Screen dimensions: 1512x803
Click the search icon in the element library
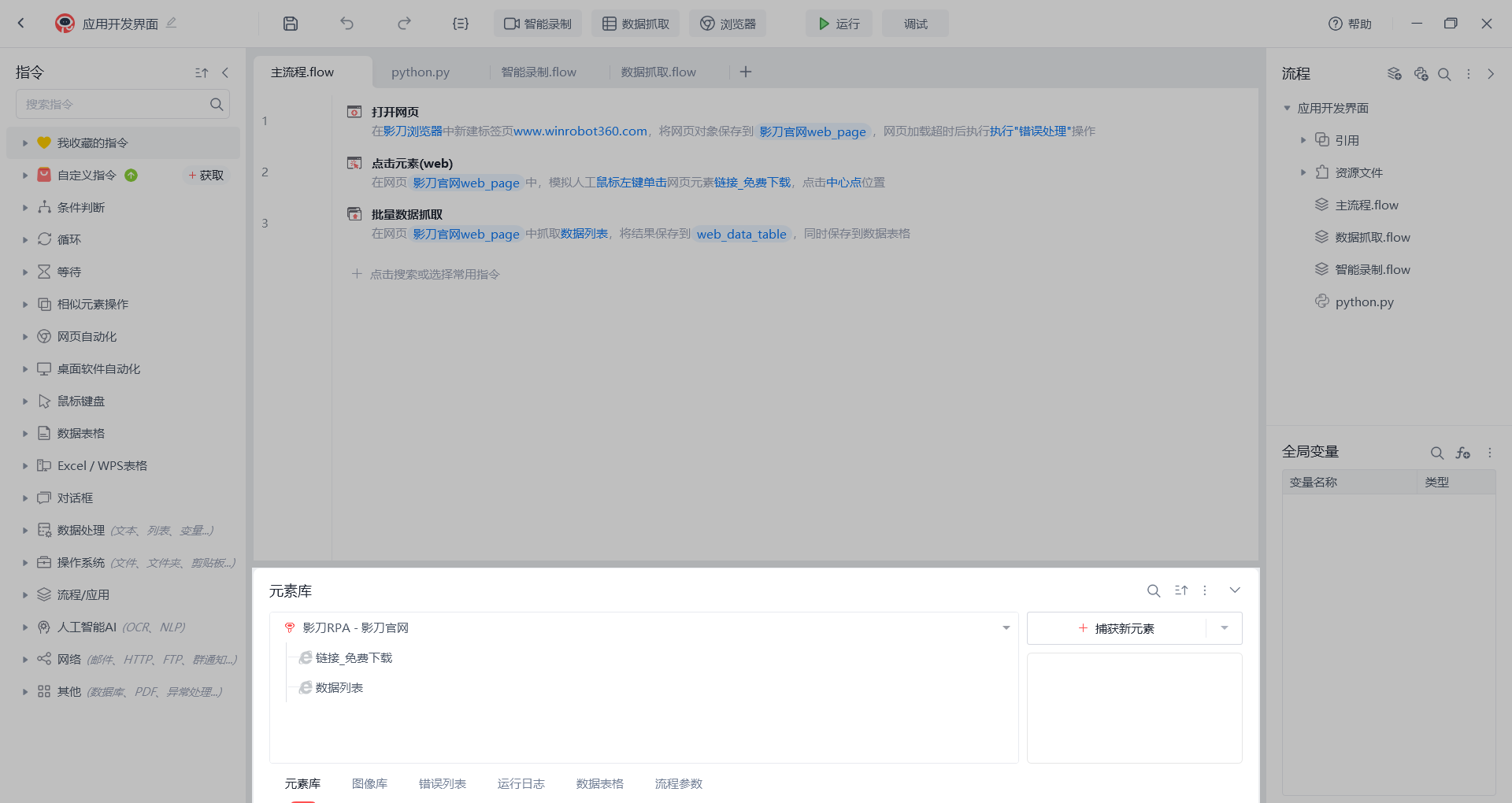[x=1153, y=590]
